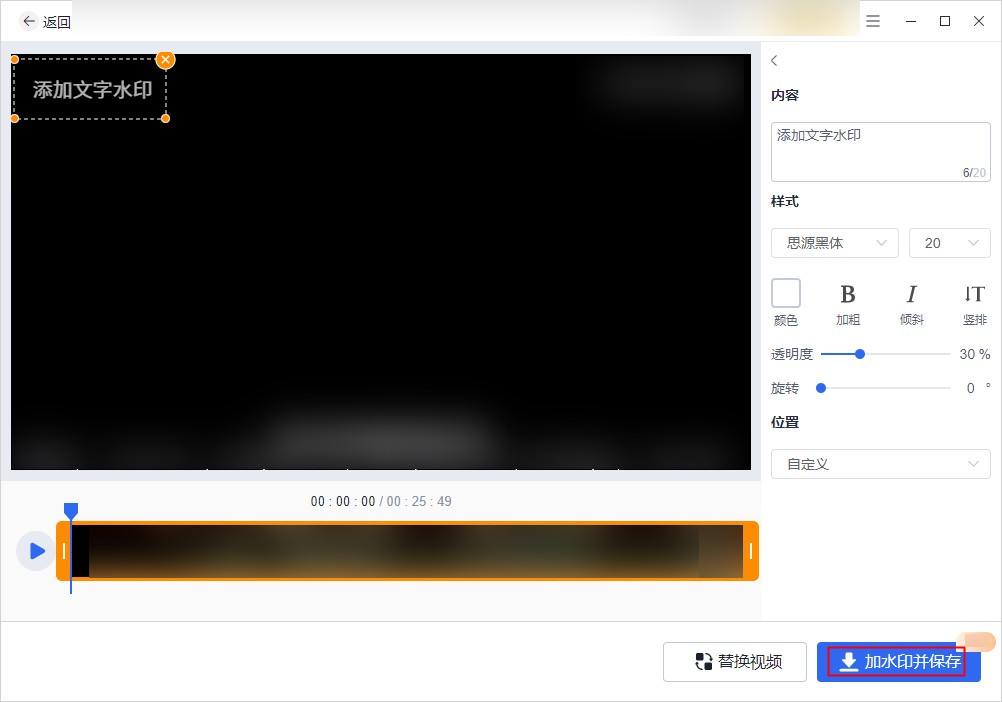
Task: Open the 思源黑体 font dropdown
Action: (x=834, y=243)
